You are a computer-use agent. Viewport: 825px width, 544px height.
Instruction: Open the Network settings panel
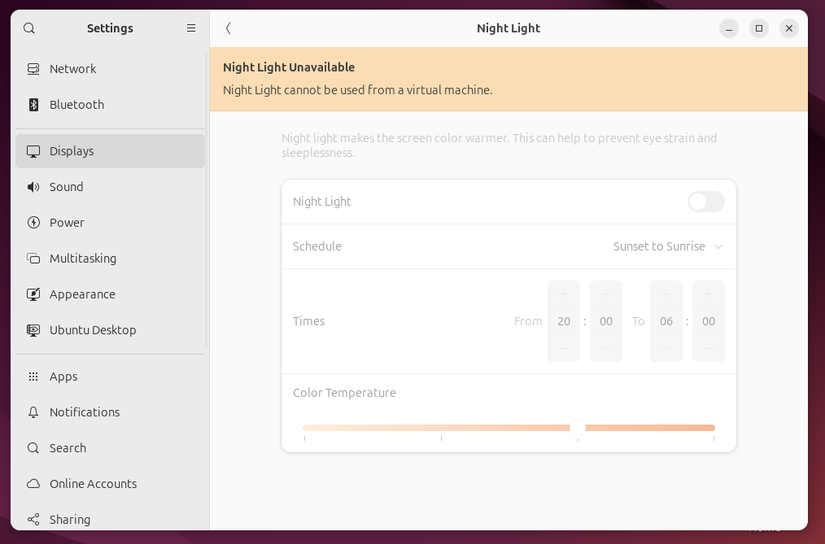coord(73,69)
